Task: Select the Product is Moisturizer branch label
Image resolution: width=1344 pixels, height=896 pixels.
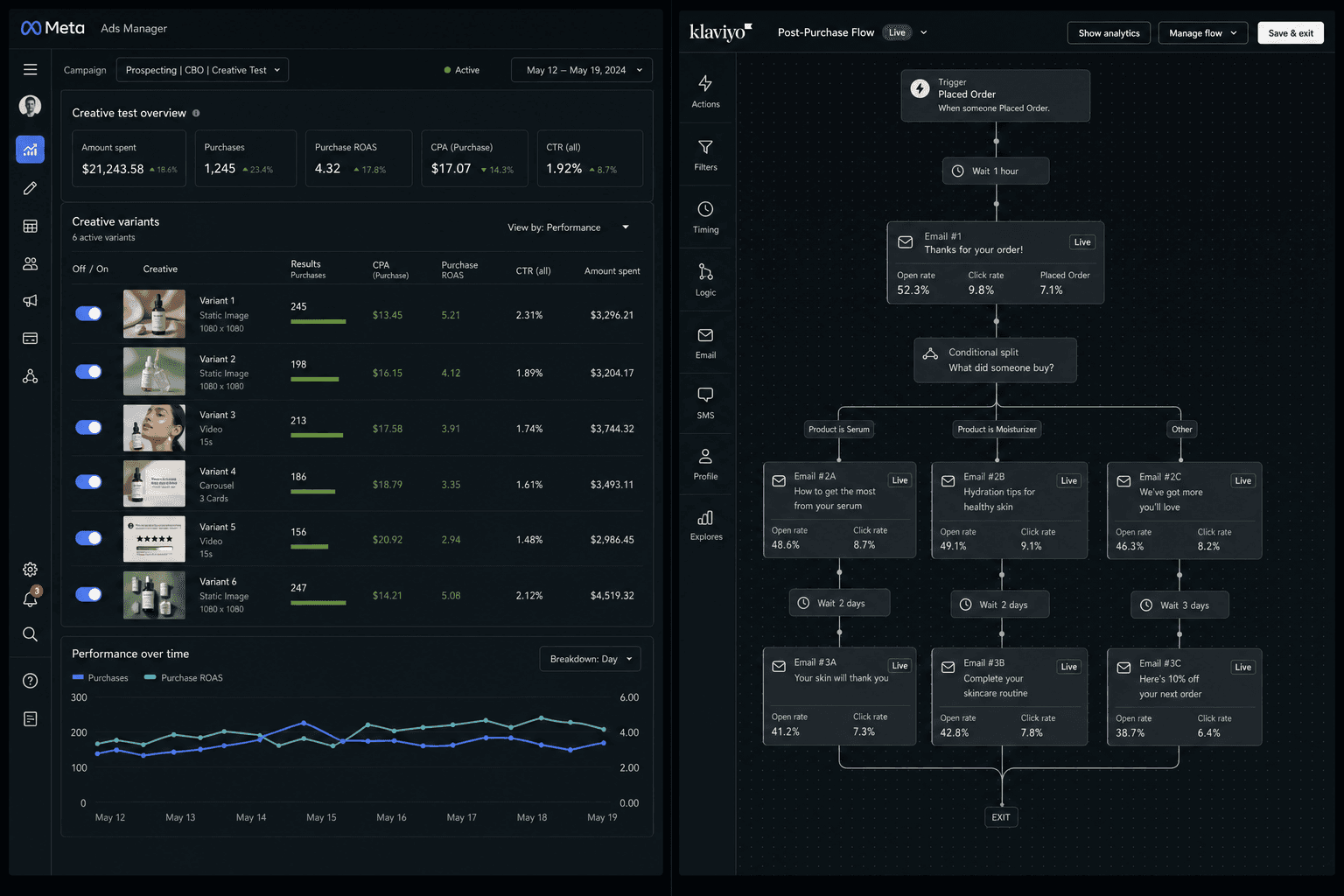Action: [997, 429]
